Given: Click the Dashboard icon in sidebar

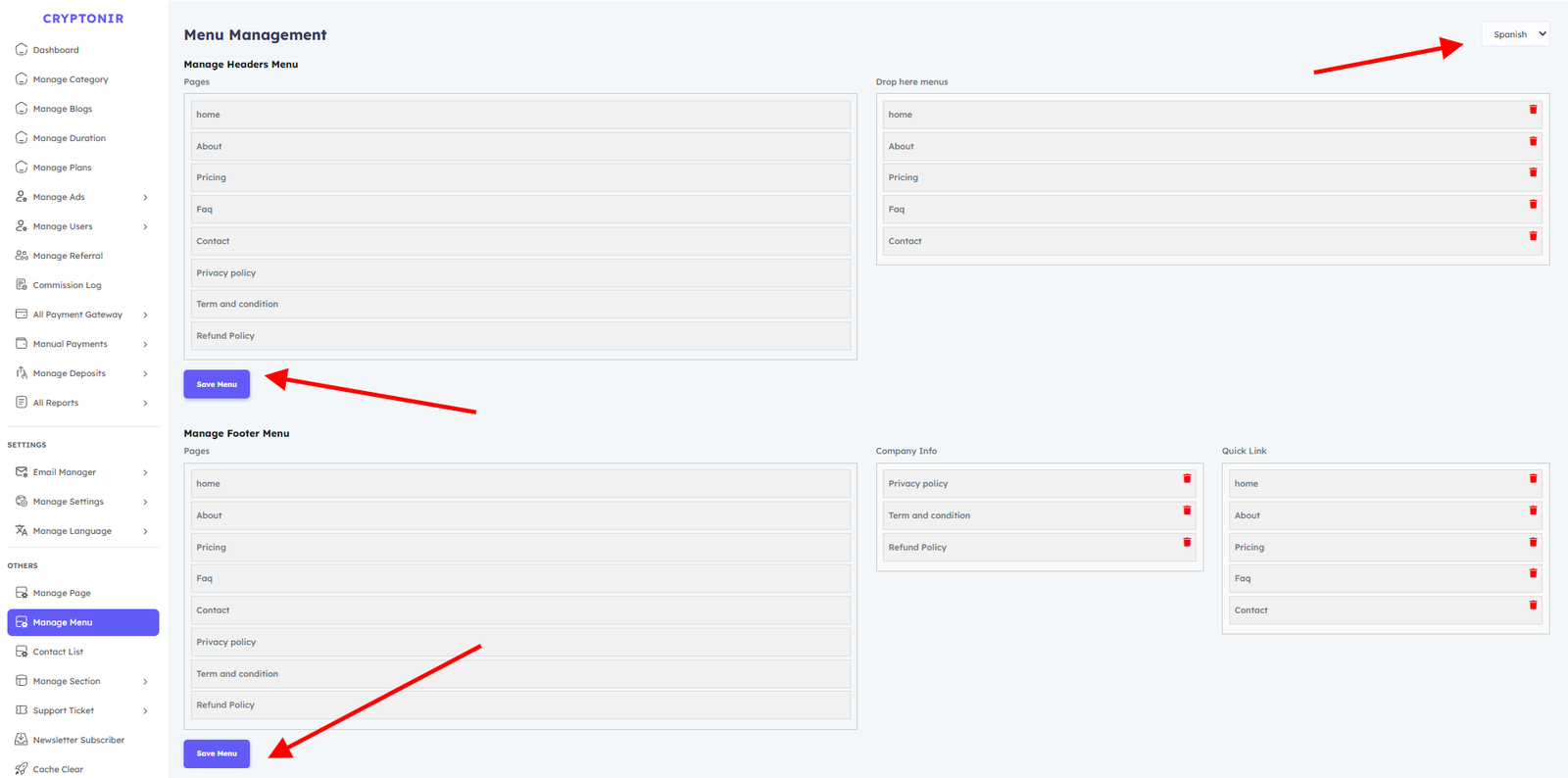Looking at the screenshot, I should tap(22, 50).
